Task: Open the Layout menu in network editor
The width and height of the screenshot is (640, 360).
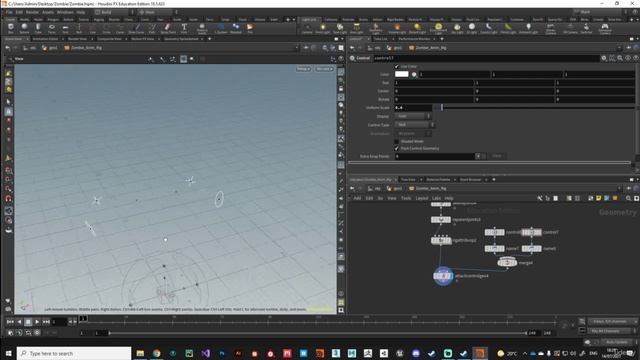Action: (422, 198)
